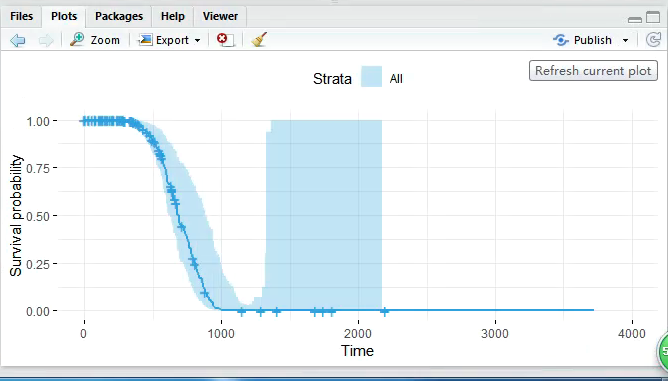The height and width of the screenshot is (381, 668).
Task: Click the Strata All legend swatch
Action: pyautogui.click(x=371, y=77)
